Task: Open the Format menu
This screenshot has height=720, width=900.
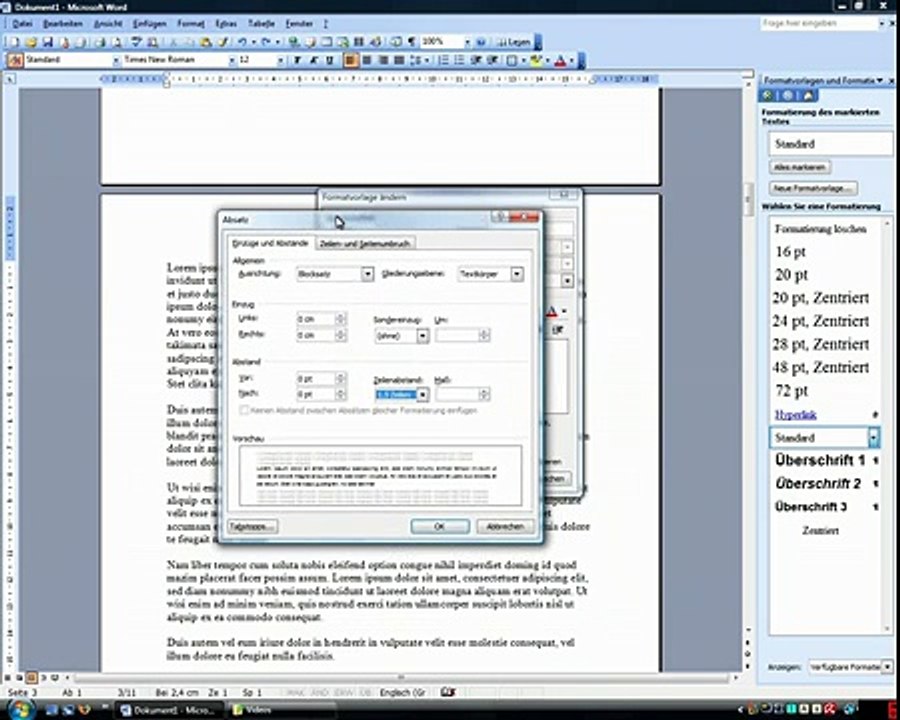Action: [x=191, y=24]
